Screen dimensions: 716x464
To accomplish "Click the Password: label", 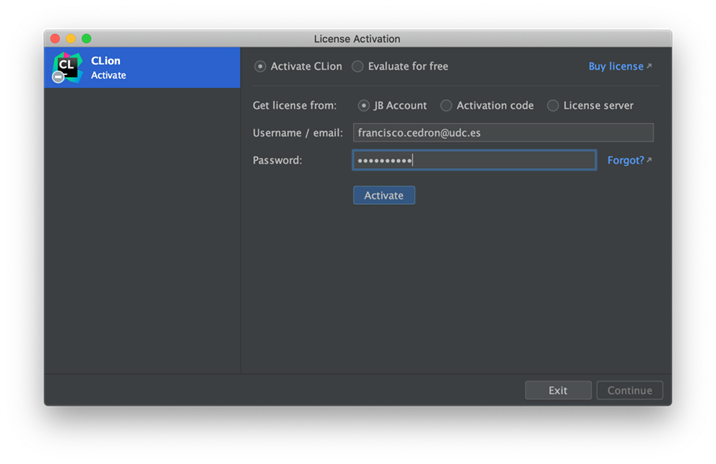I will [277, 160].
